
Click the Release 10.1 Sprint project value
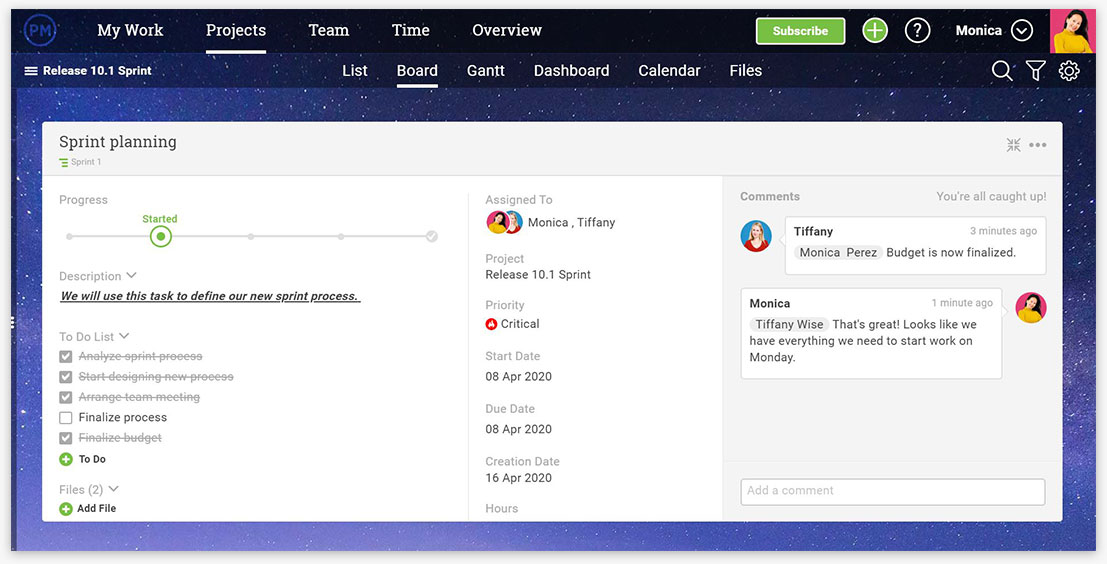[x=538, y=275]
